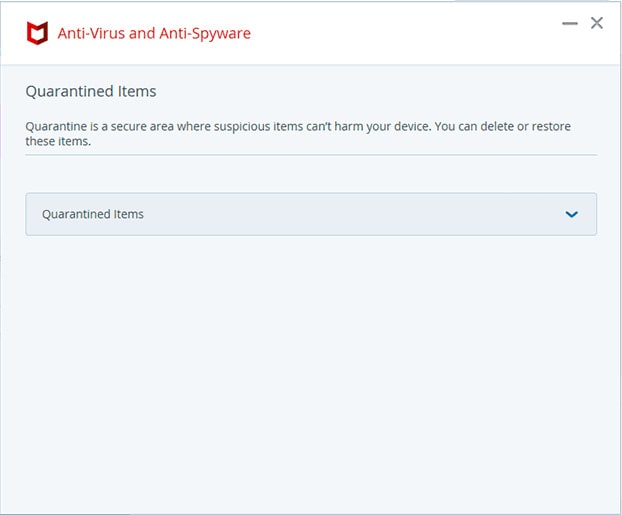
Task: Click the McAfee shield logo
Action: [37, 33]
